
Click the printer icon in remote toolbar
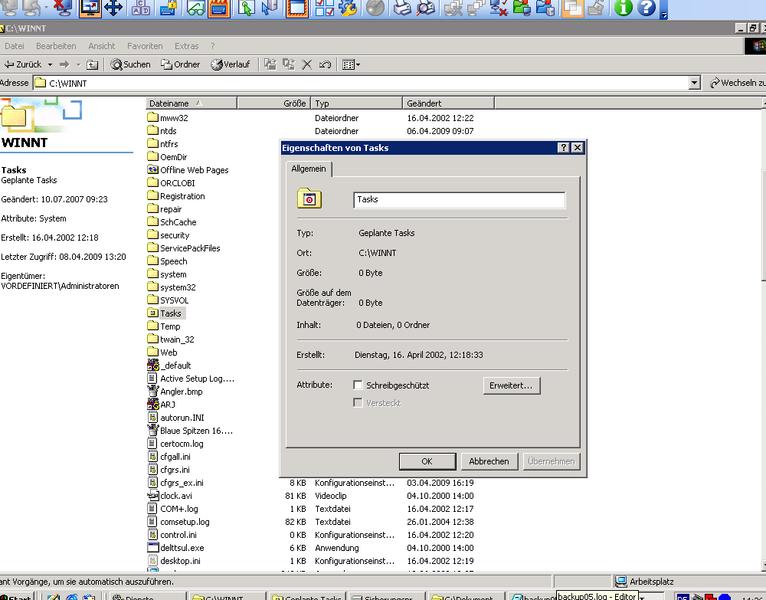click(402, 8)
